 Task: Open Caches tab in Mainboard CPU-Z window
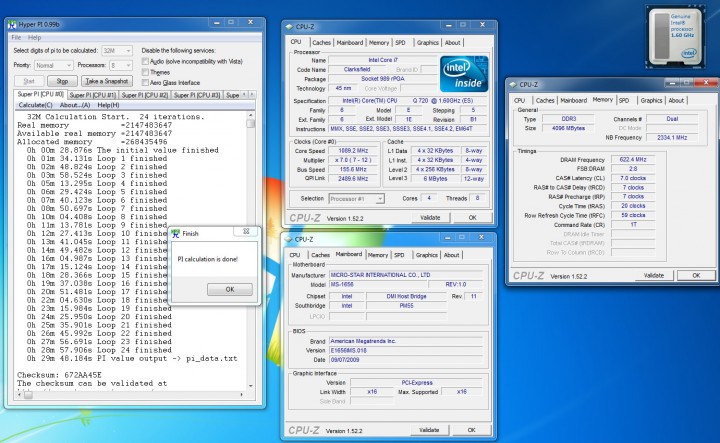pos(321,255)
